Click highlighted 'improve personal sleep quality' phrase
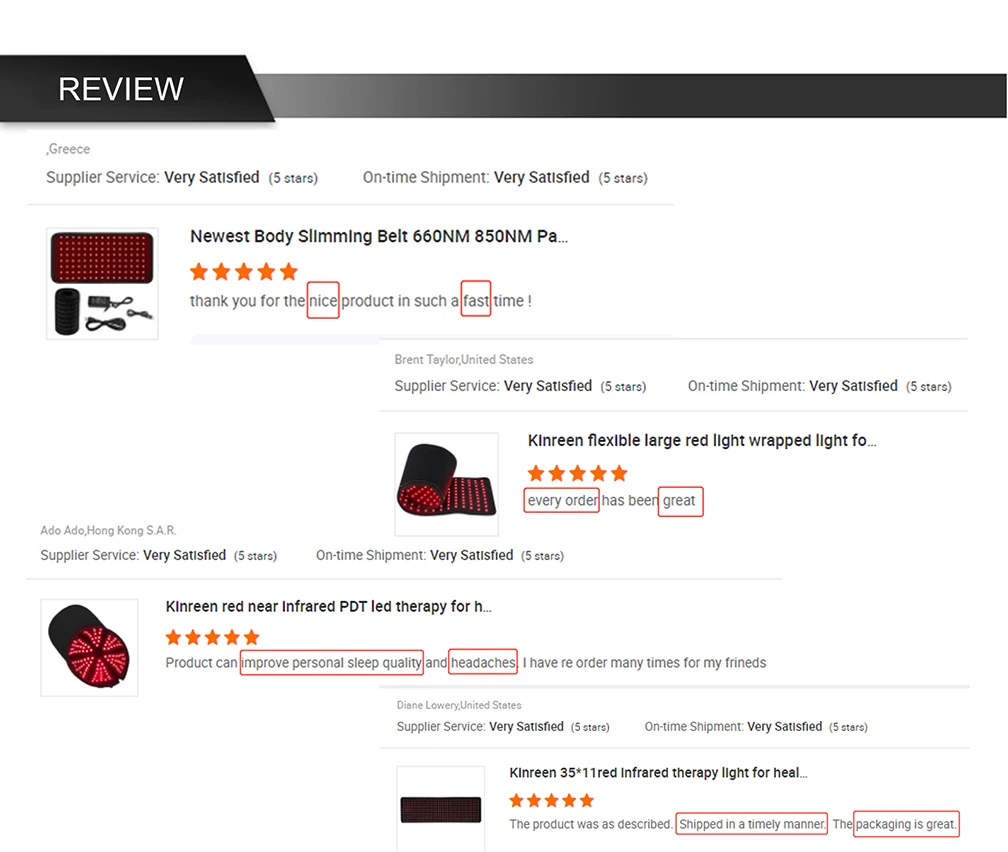 tap(332, 662)
